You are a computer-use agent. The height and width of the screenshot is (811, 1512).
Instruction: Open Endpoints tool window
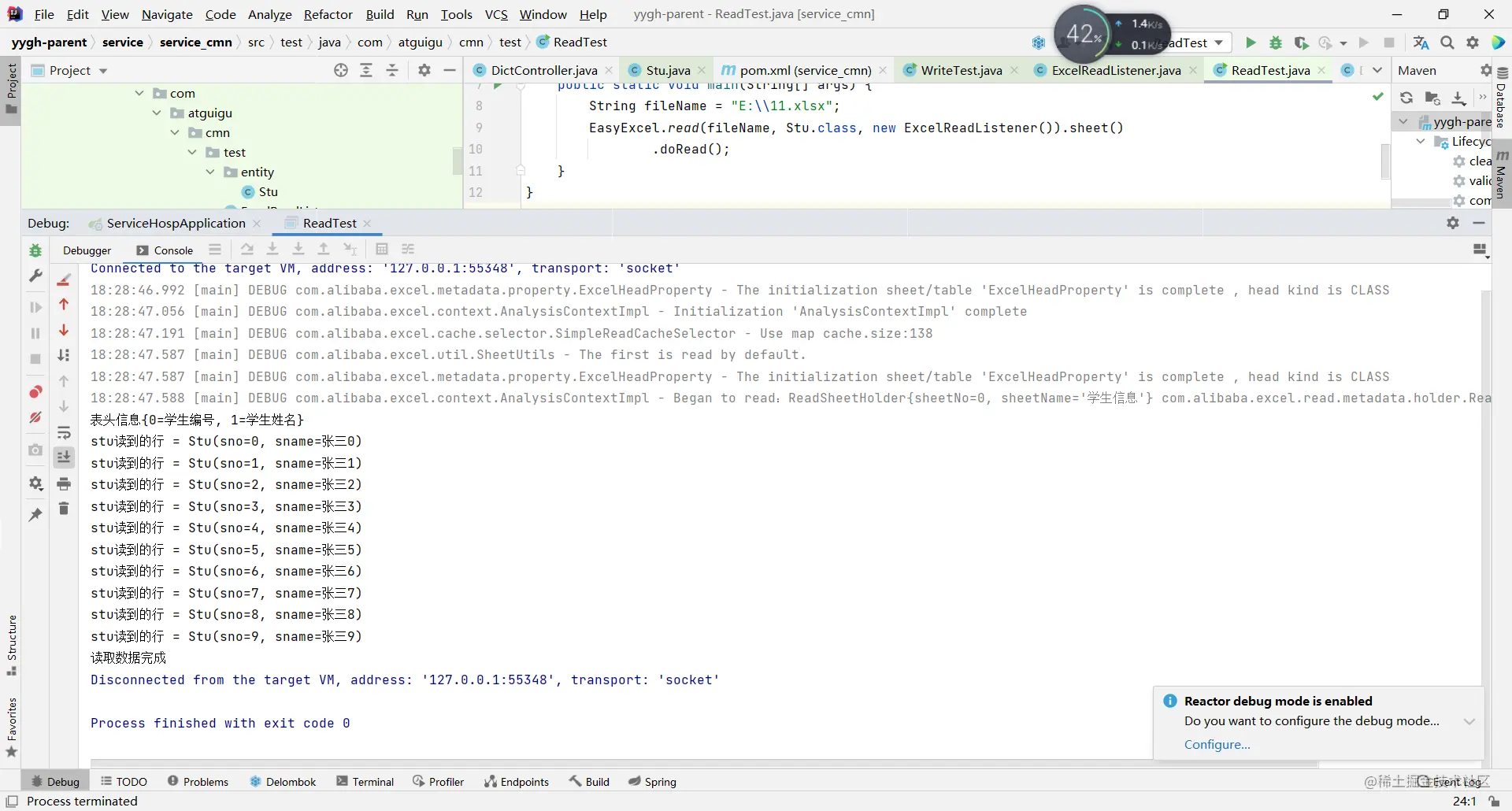coord(517,782)
